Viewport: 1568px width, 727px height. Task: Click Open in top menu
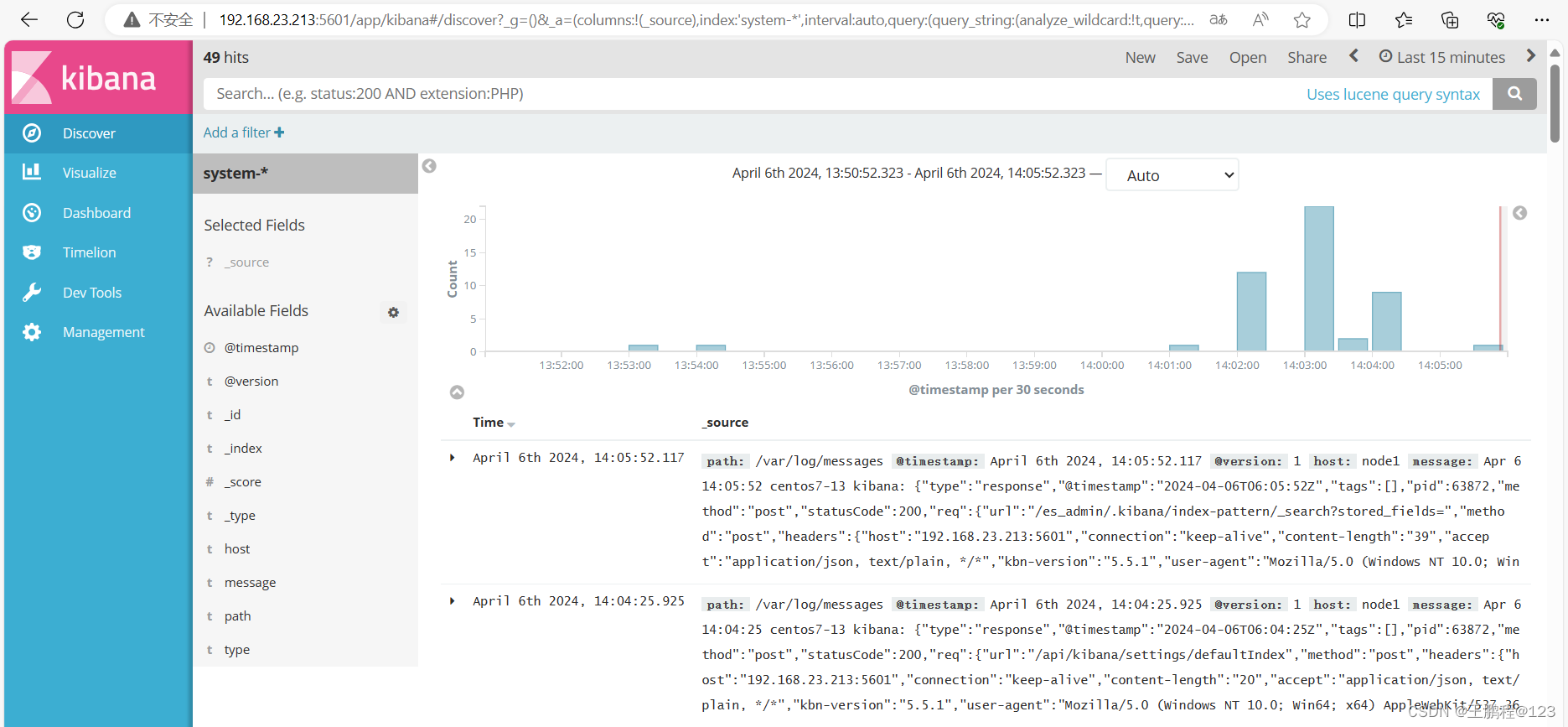pyautogui.click(x=1248, y=57)
